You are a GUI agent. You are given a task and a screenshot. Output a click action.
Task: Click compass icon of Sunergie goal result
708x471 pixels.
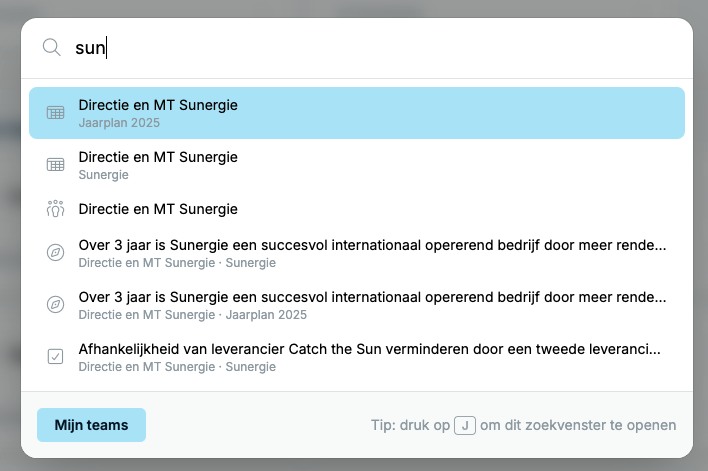(x=56, y=252)
